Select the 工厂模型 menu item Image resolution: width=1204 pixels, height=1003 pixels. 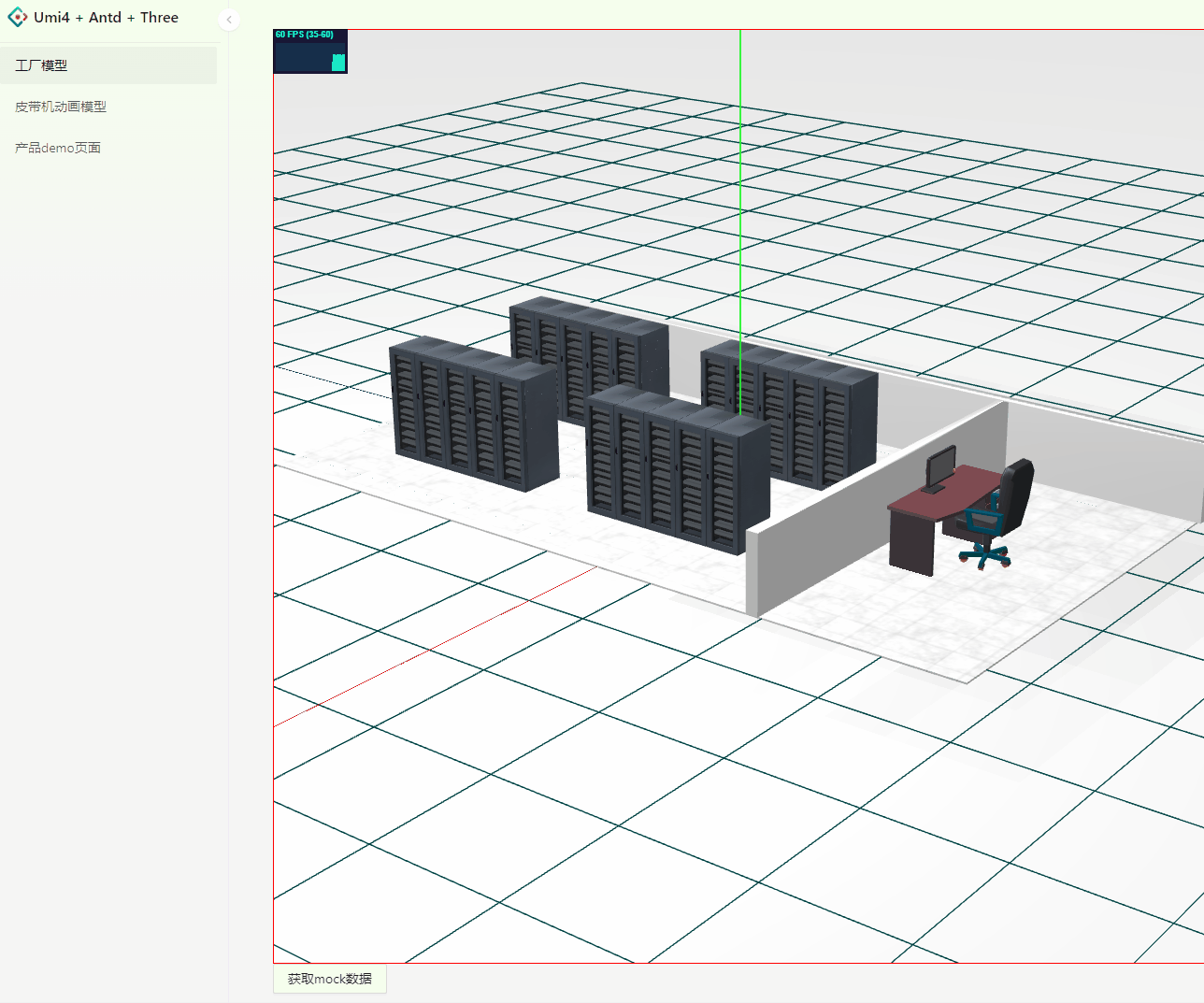coord(108,65)
